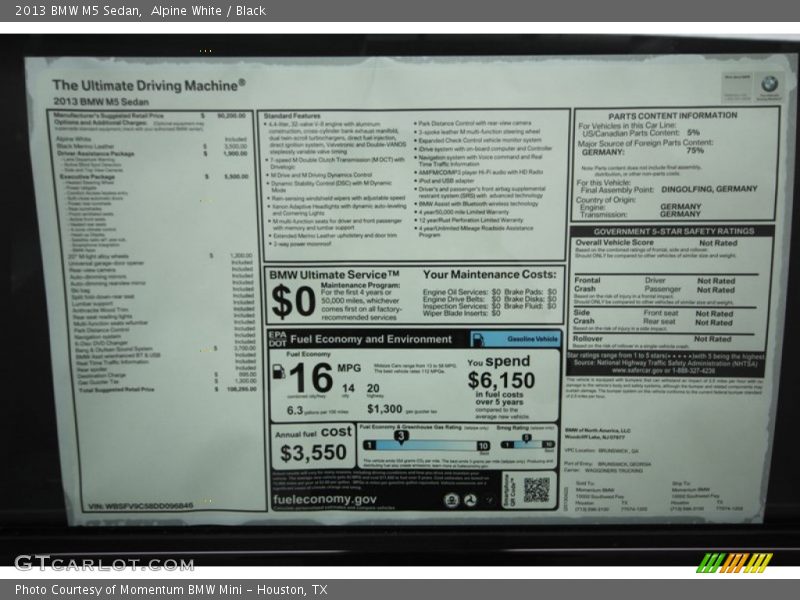This screenshot has width=800, height=600.
Task: Click the 'Annual fuel cost' label
Action: [x=313, y=433]
